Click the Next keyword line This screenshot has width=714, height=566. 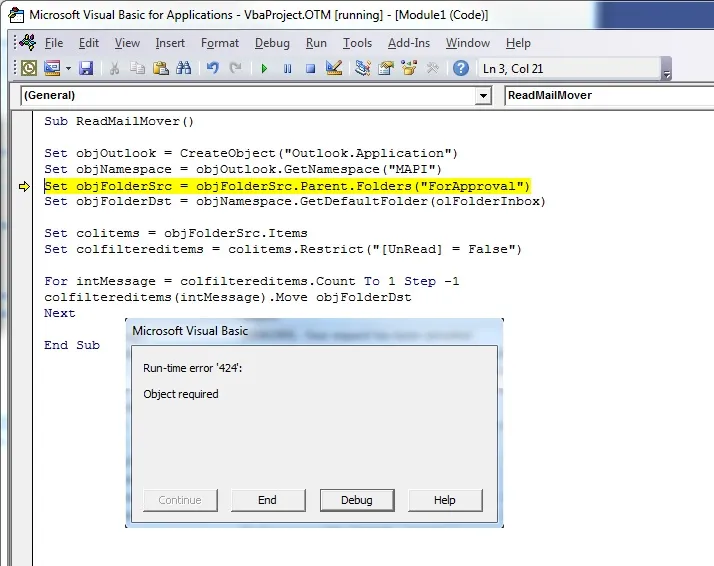coord(60,313)
